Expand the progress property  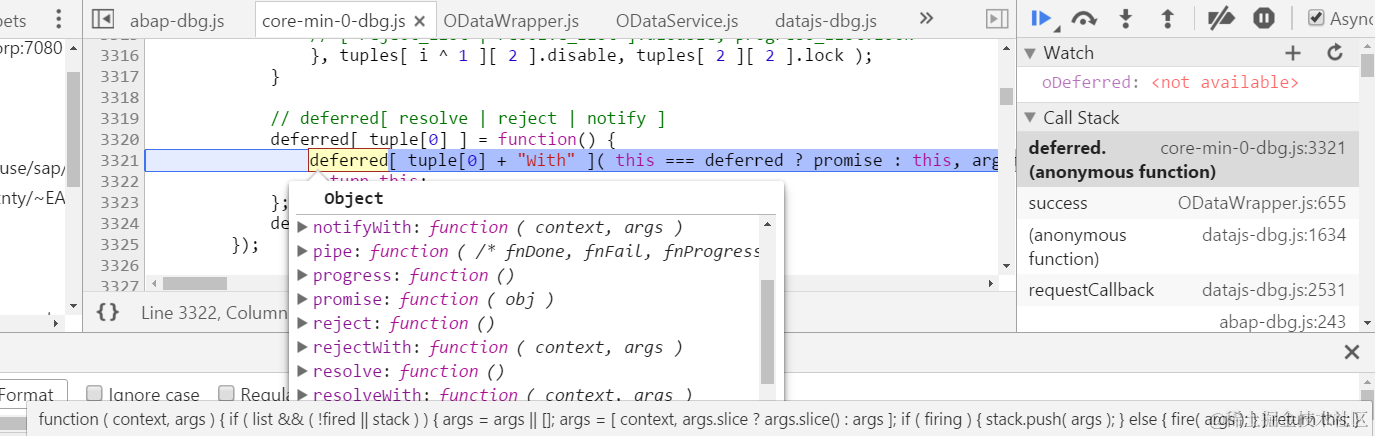(304, 275)
